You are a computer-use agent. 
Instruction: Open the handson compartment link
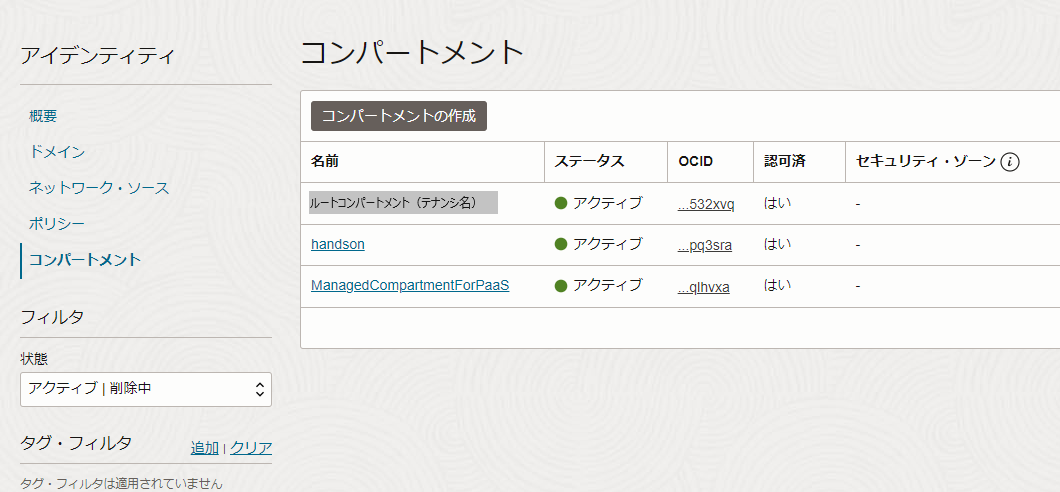click(x=338, y=244)
